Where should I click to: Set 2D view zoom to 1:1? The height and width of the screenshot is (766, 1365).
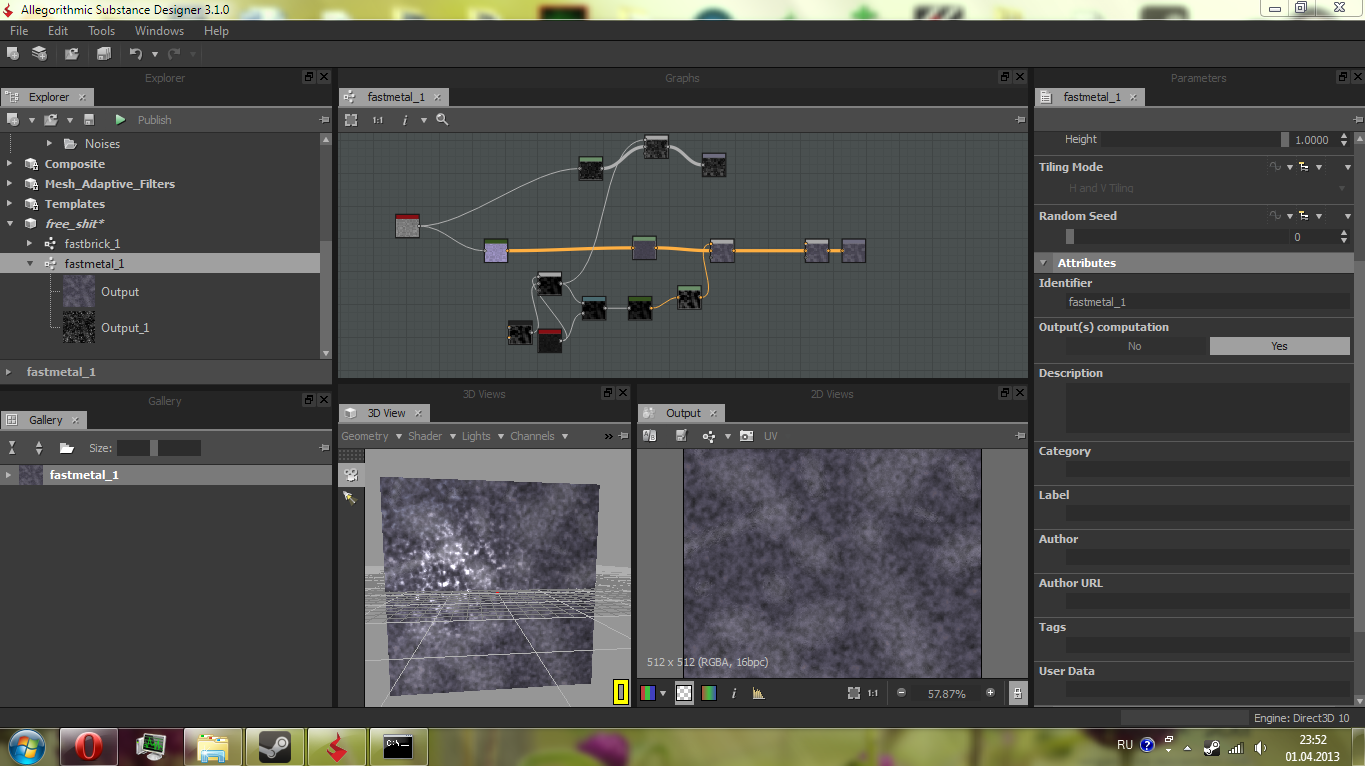(x=873, y=693)
